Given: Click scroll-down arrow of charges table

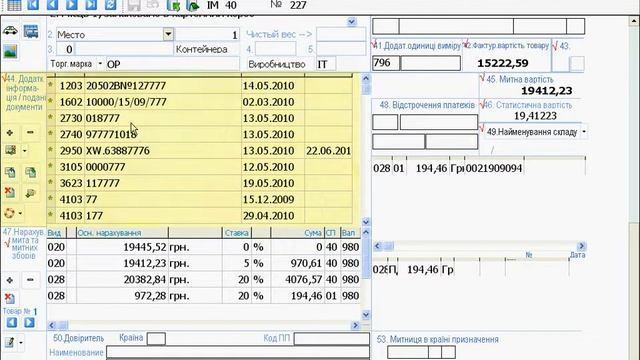Looking at the screenshot, I should (366, 314).
